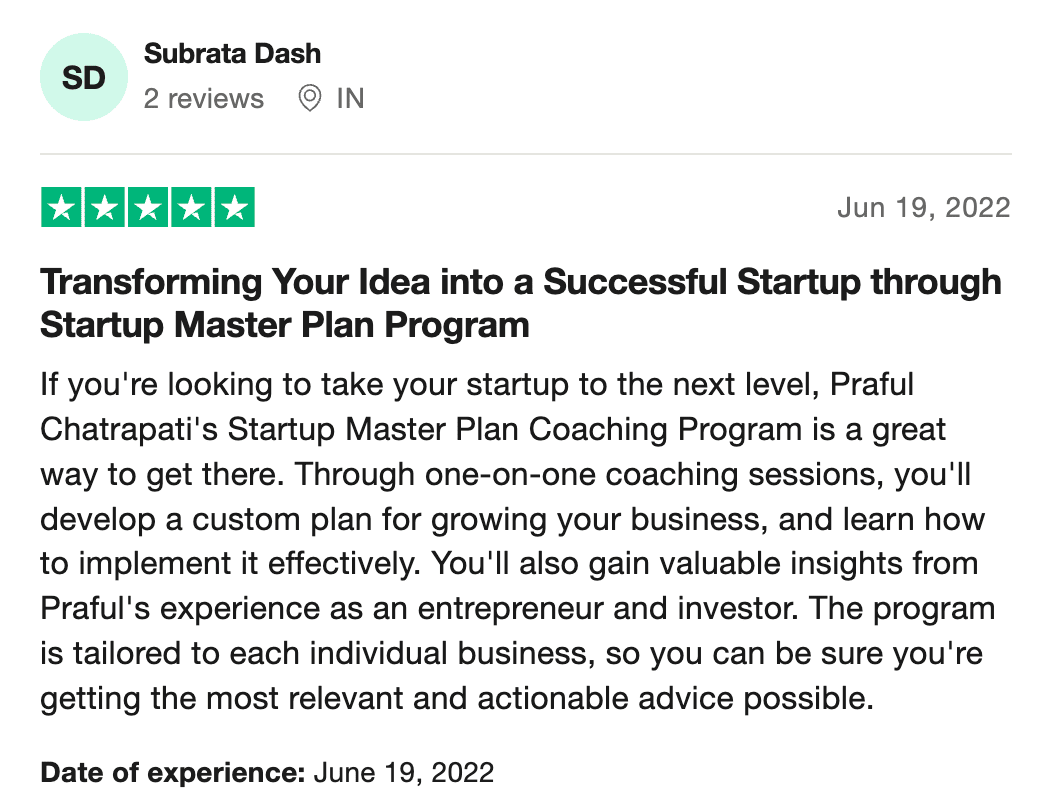Click the 'Date of experience' label
Screen dimensions: 1050x810
pos(173,773)
